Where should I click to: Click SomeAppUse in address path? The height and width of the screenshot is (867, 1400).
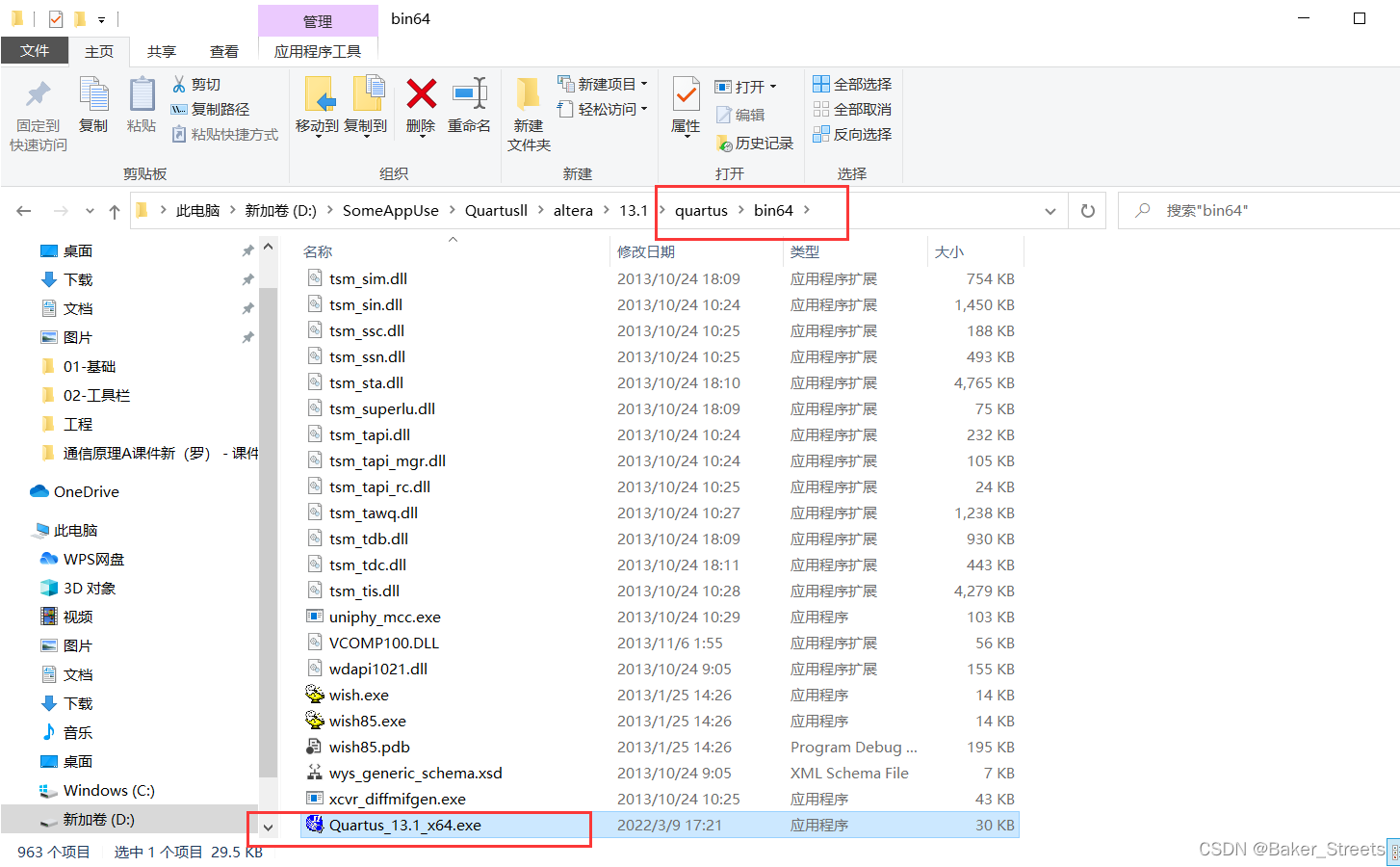point(391,210)
